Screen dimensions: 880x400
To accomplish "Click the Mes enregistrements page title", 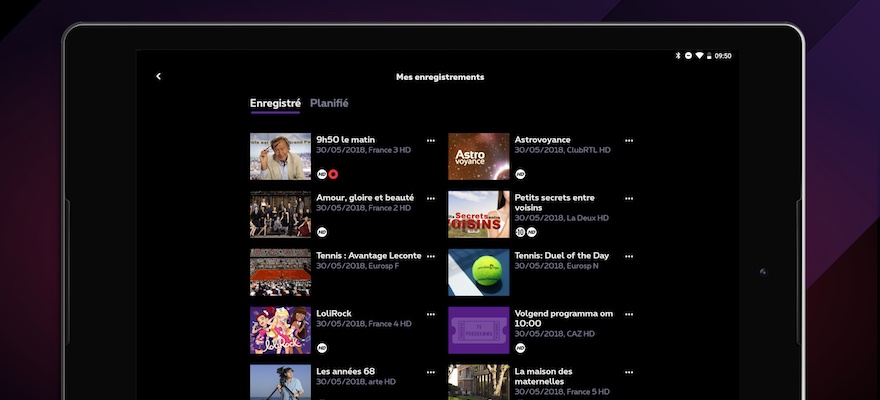I will point(440,77).
